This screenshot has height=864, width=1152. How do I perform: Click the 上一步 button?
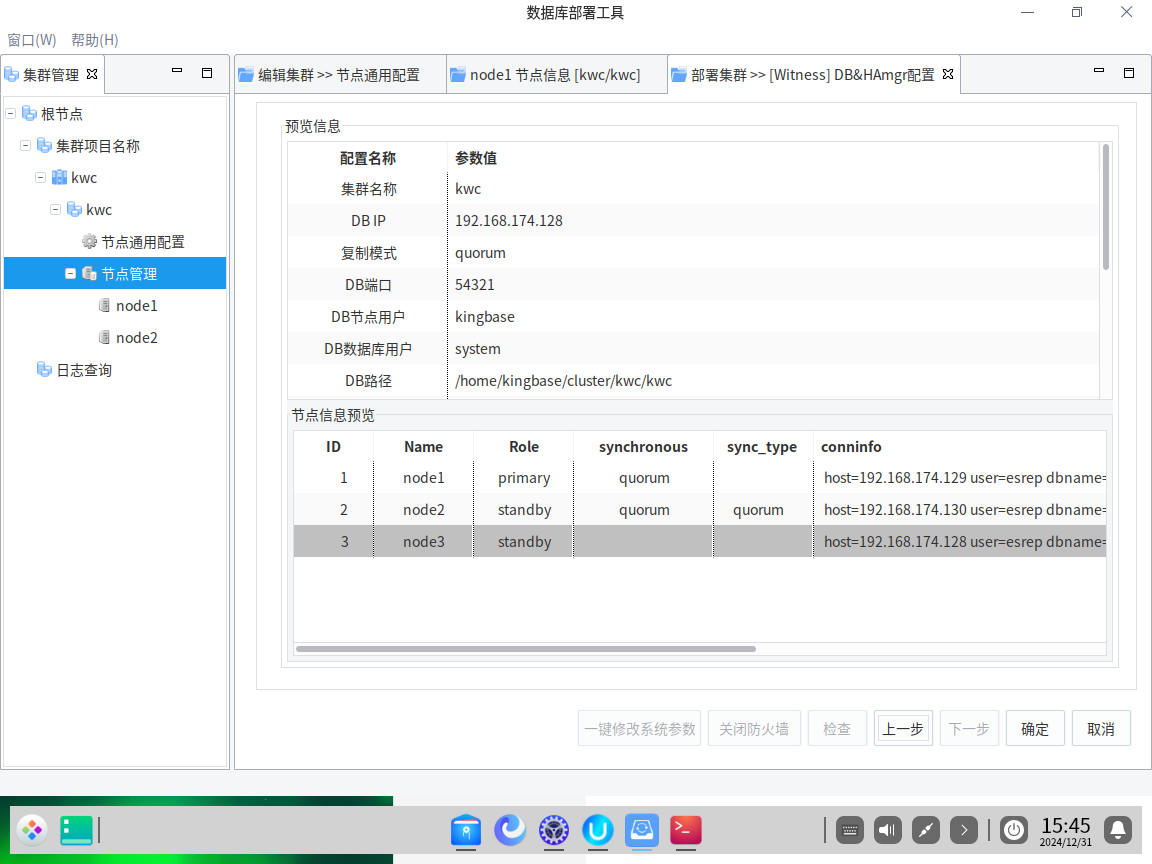coord(902,729)
